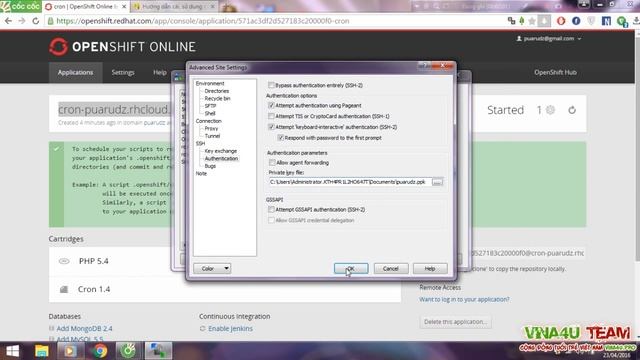Switch to the second browser tab
The height and width of the screenshot is (360, 640).
pos(174,7)
